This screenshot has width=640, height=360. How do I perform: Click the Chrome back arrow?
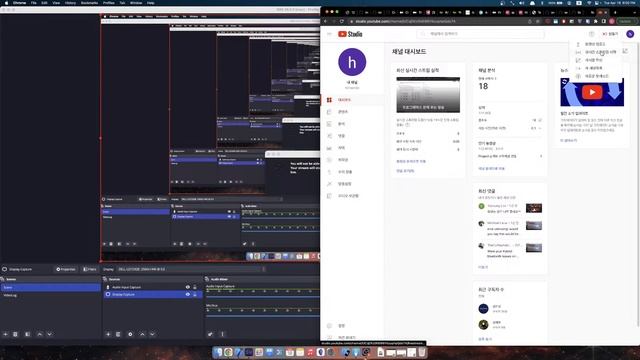pos(326,21)
